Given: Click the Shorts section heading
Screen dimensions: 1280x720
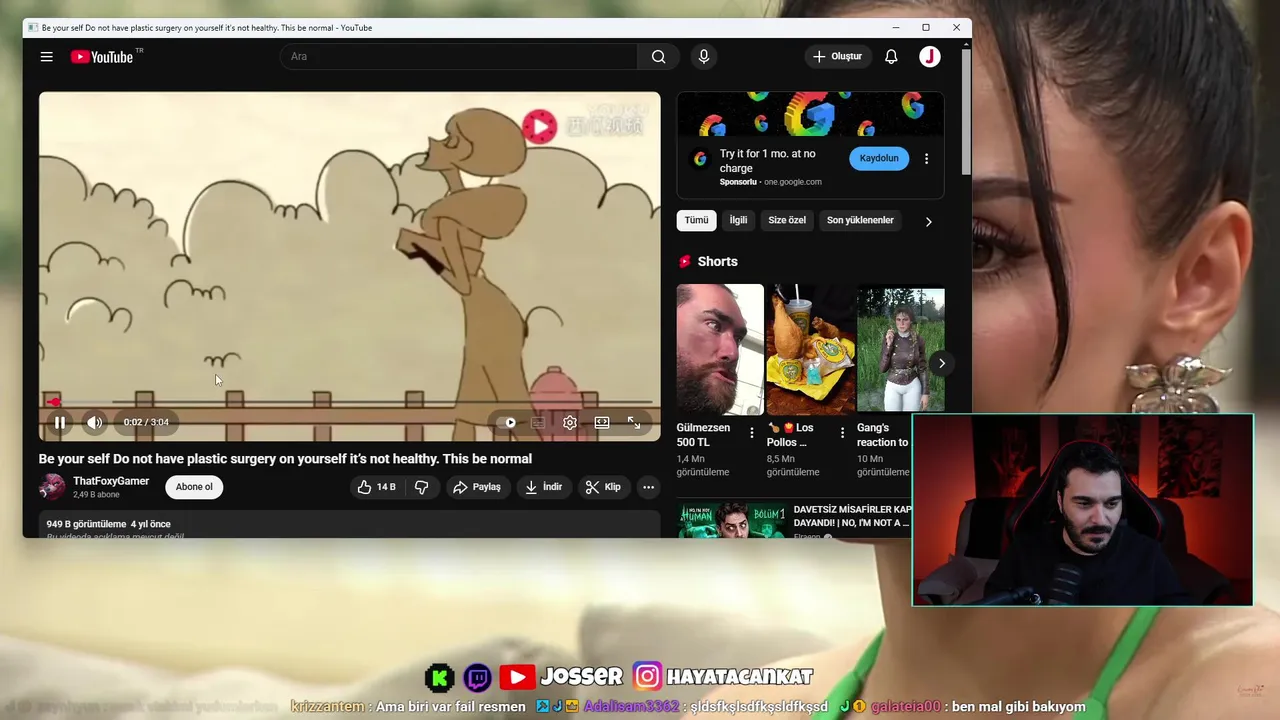Looking at the screenshot, I should pyautogui.click(x=717, y=261).
